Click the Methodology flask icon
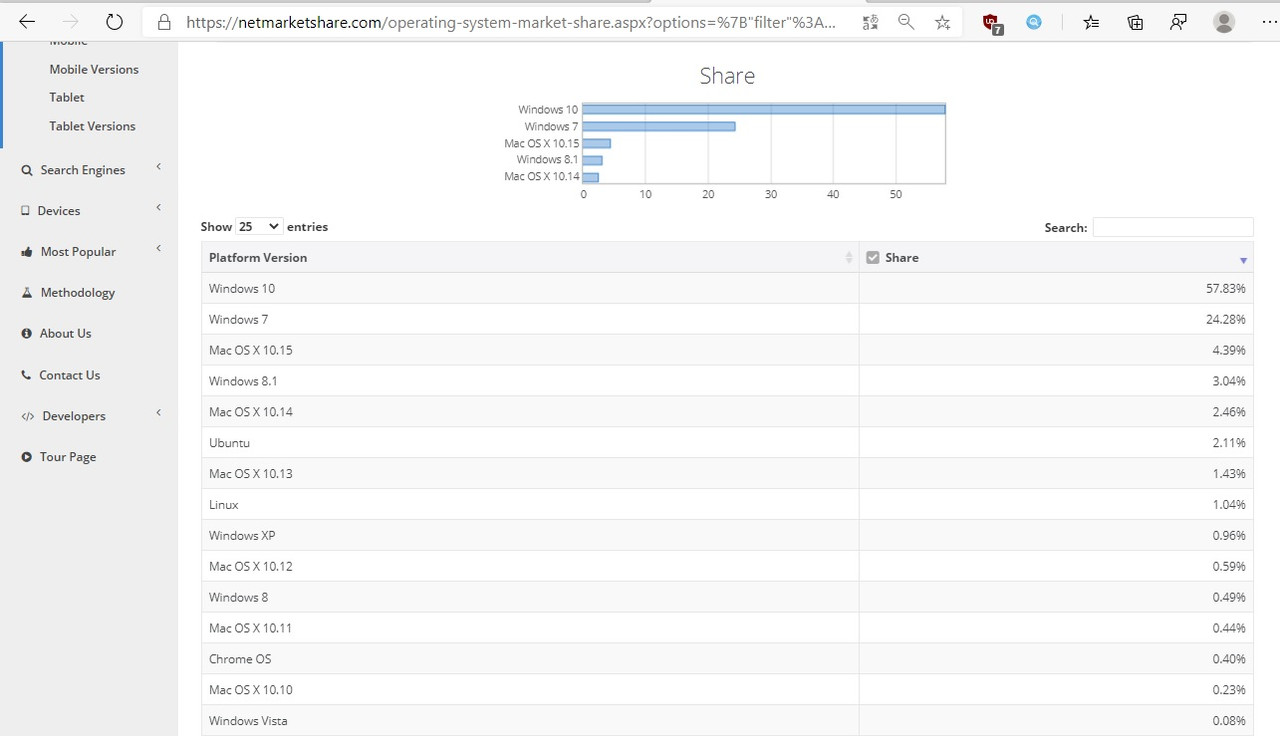This screenshot has width=1280, height=736. (27, 293)
